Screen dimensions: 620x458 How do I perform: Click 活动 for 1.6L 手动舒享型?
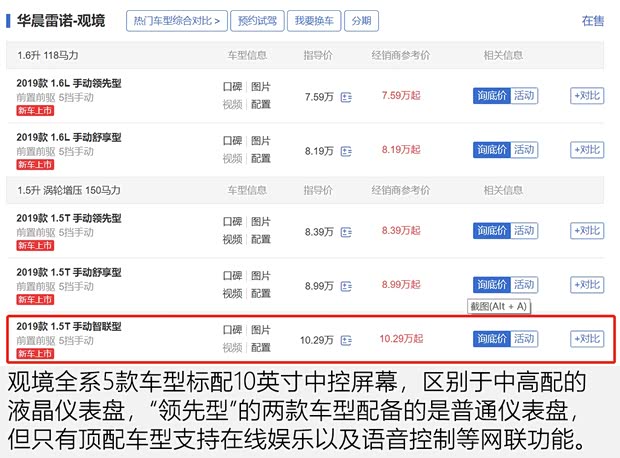pyautogui.click(x=524, y=150)
